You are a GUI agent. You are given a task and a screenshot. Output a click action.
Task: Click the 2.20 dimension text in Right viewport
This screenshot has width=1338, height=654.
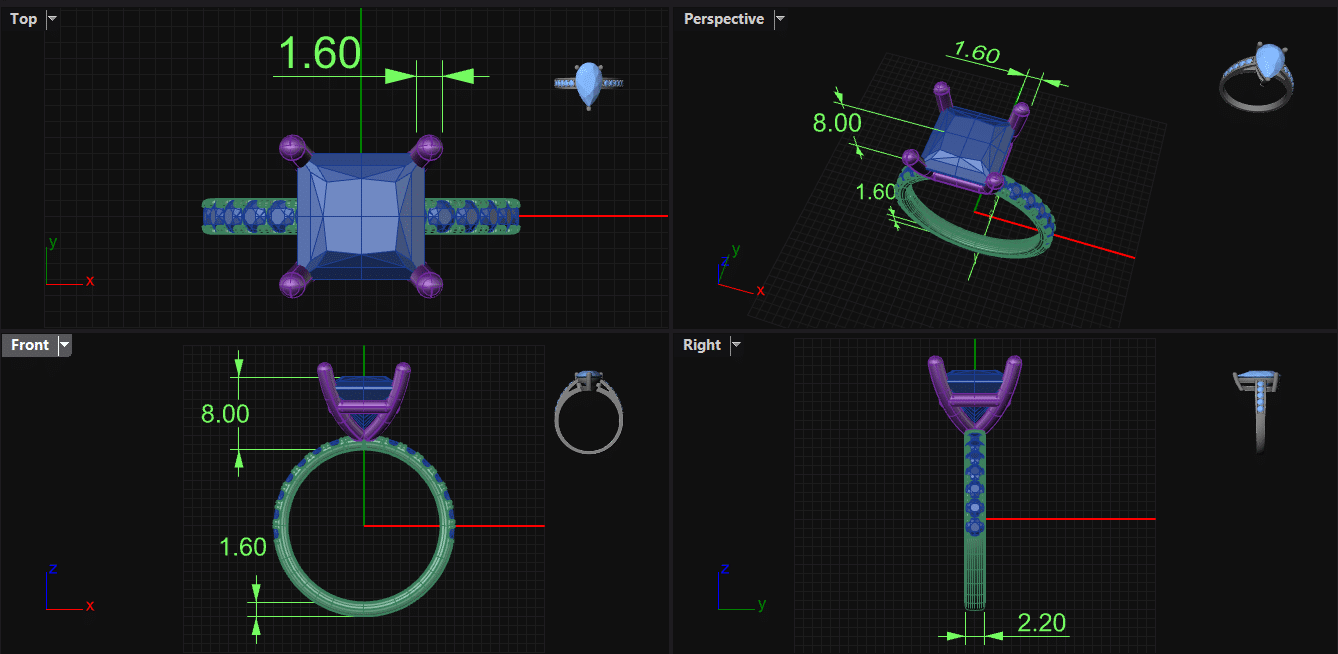(1041, 623)
